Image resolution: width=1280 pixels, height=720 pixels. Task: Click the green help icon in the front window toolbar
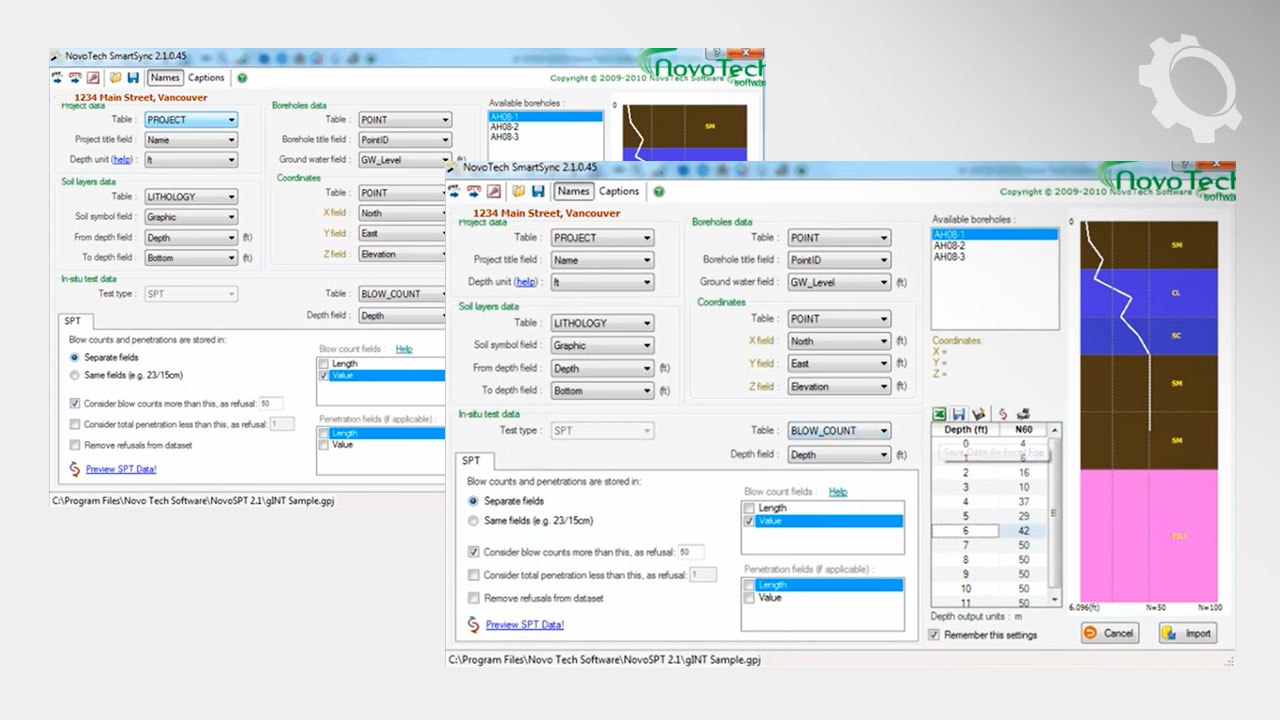click(659, 191)
